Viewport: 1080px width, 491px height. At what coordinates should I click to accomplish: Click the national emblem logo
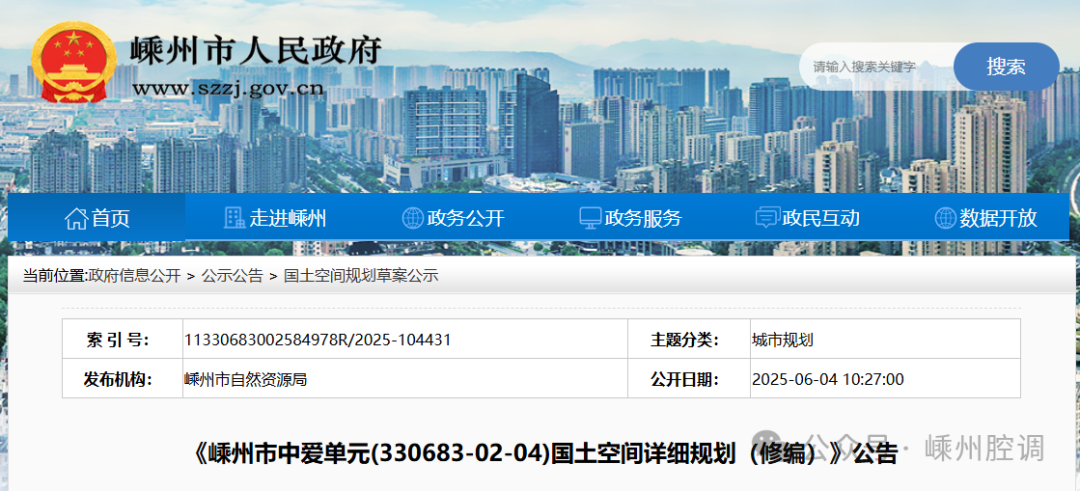72,62
